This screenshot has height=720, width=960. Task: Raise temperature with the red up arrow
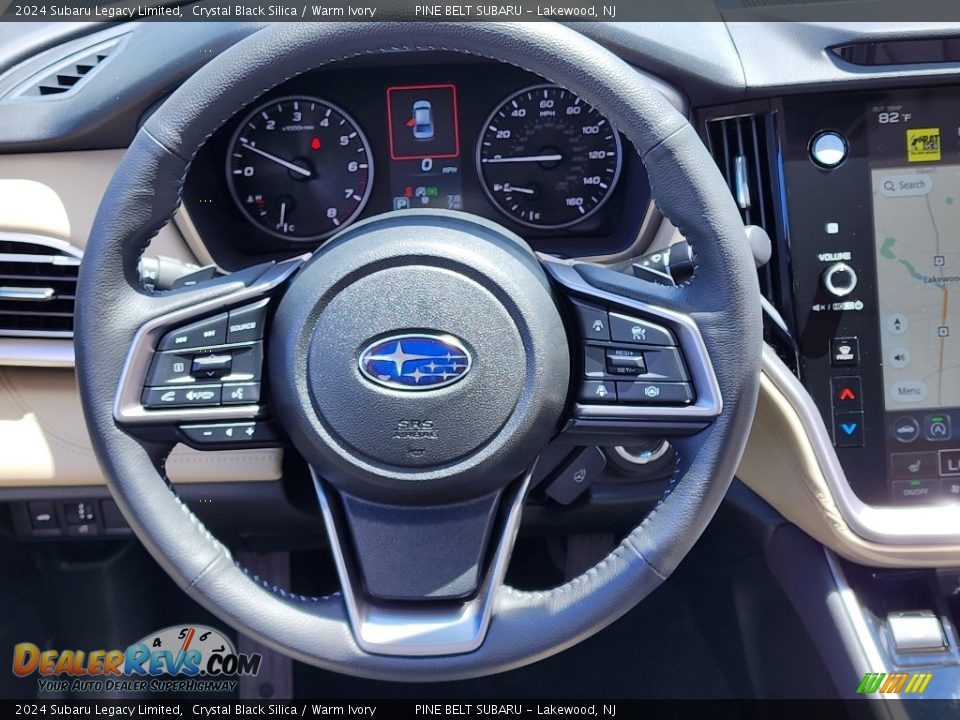[847, 394]
